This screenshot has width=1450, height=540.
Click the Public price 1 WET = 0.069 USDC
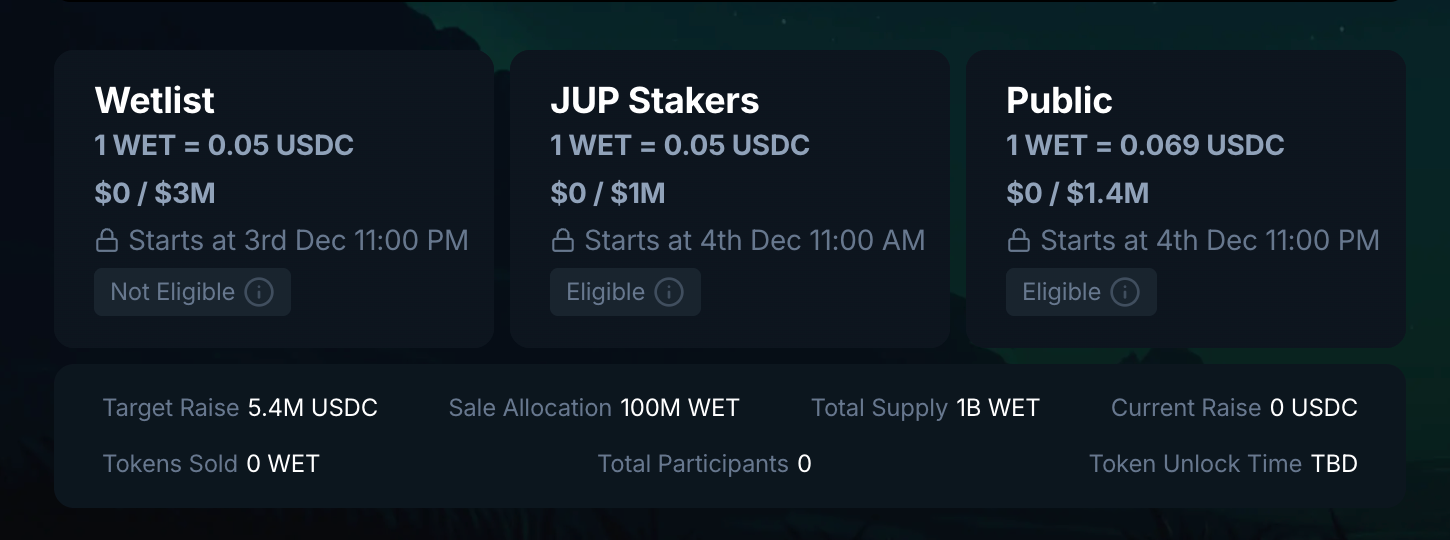tap(1145, 146)
